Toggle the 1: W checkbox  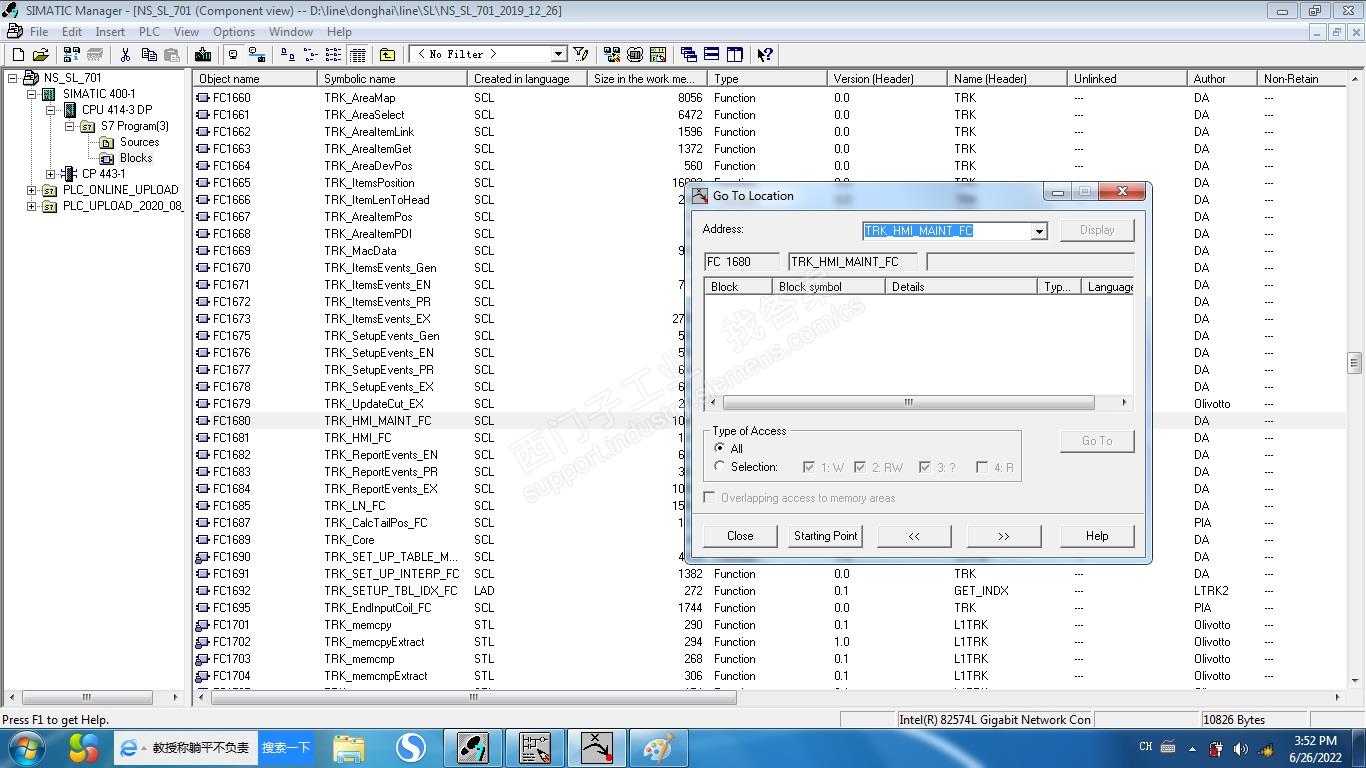809,467
